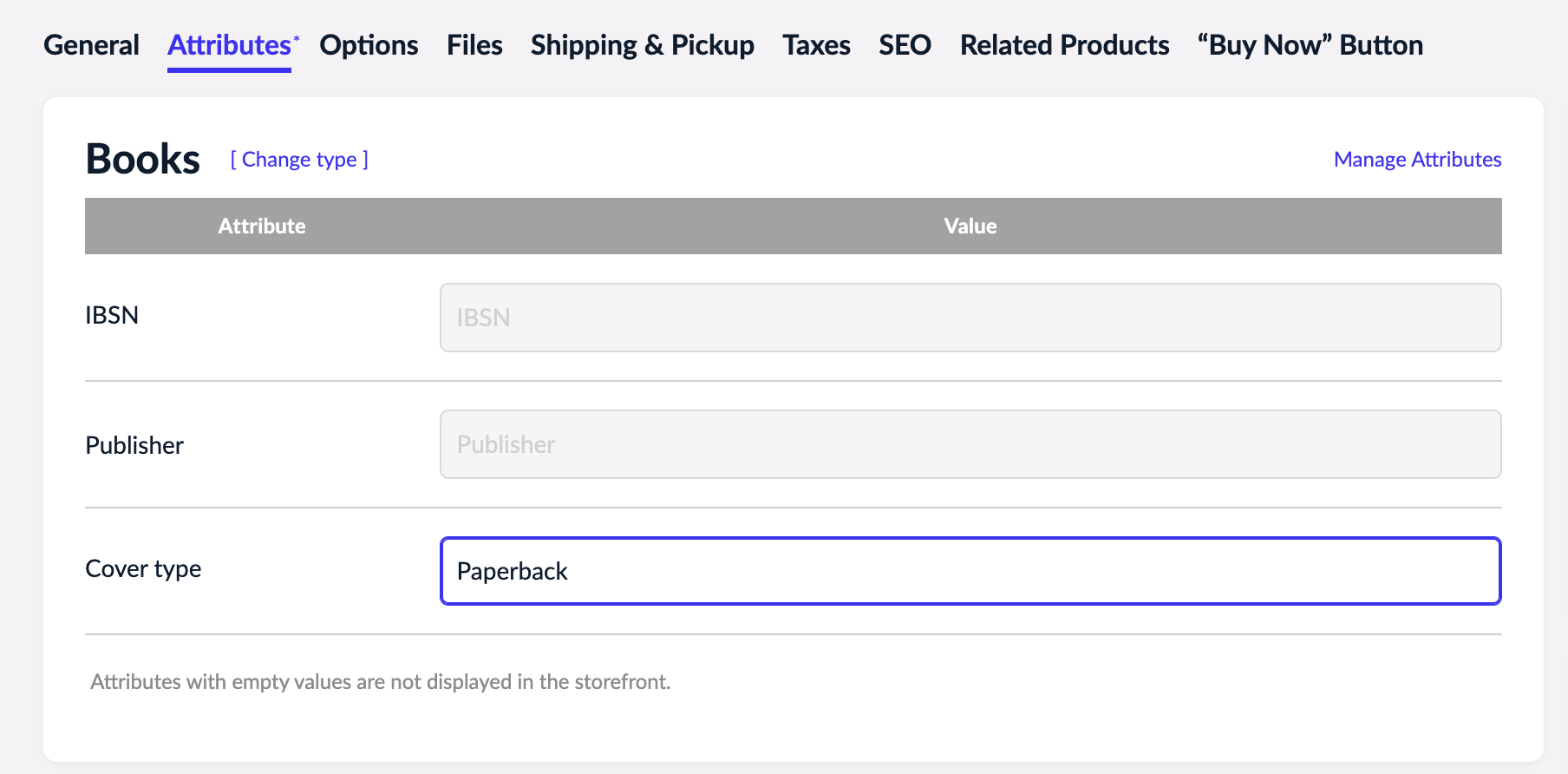Click inside the IBSN value field
The image size is (1568, 774).
pyautogui.click(x=970, y=317)
